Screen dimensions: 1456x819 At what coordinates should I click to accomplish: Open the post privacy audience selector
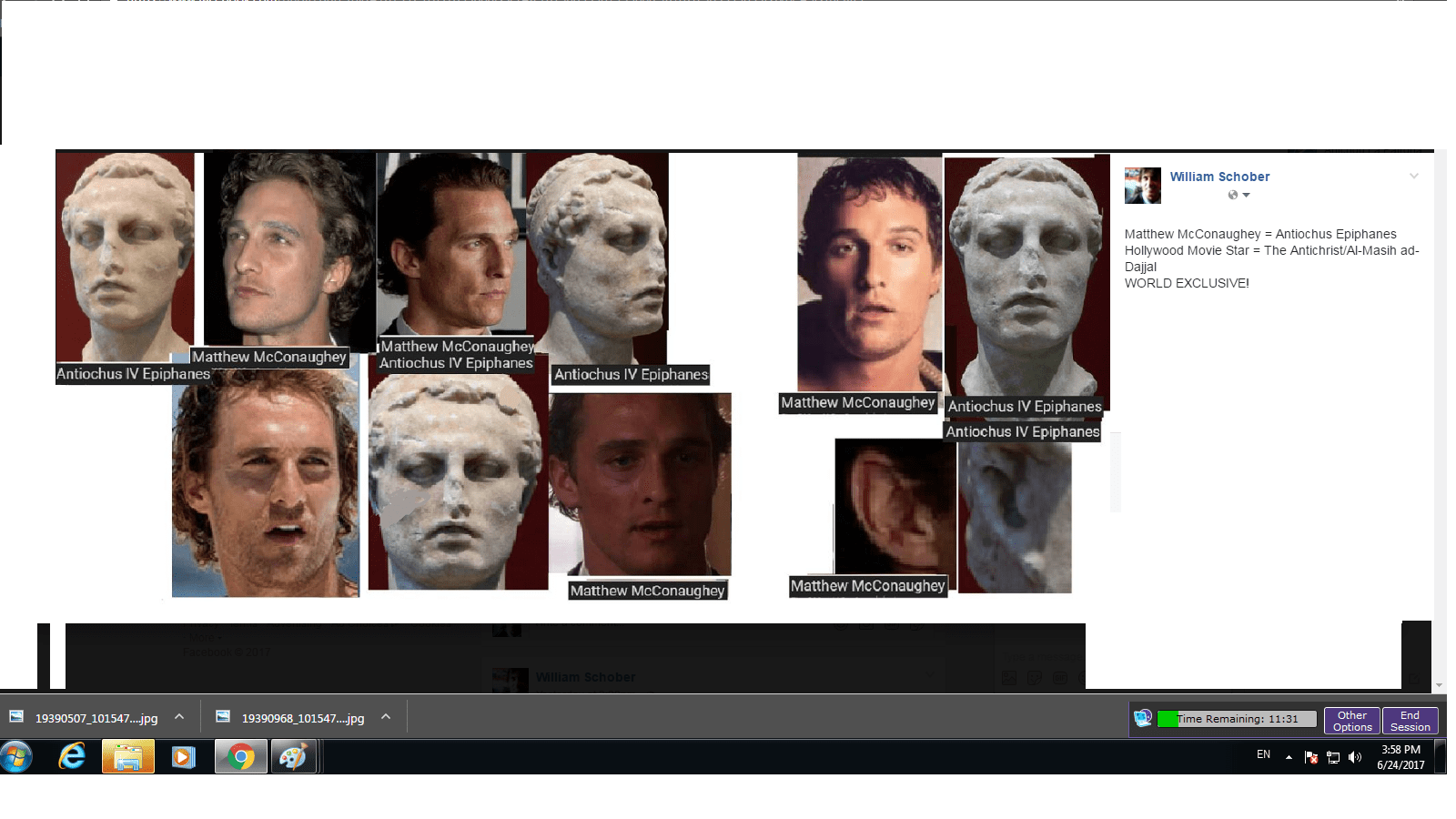click(1239, 195)
